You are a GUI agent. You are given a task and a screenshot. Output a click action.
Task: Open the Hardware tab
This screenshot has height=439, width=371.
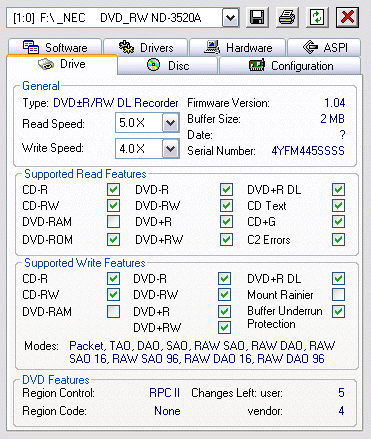(x=238, y=47)
